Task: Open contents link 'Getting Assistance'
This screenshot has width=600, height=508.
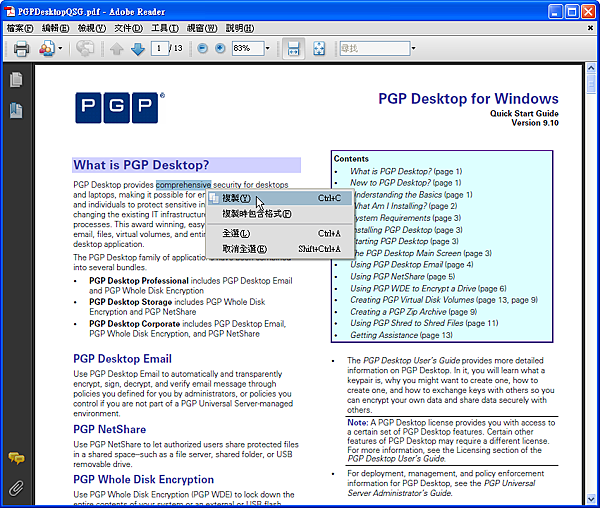Action: (x=384, y=335)
